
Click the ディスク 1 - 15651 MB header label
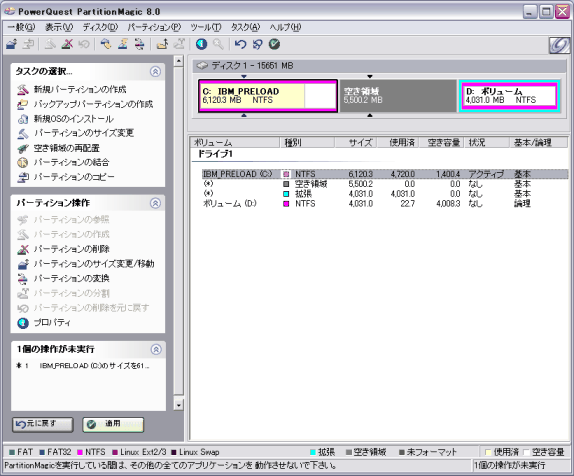(252, 66)
